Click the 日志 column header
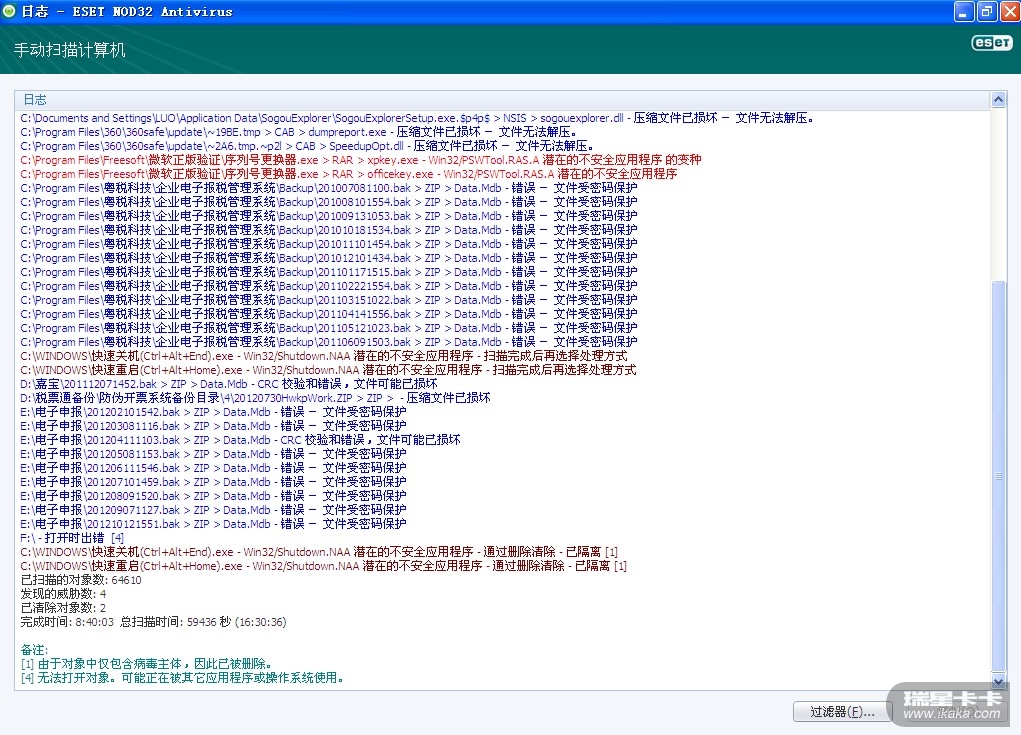Viewport: 1021px width, 735px height. click(502, 100)
